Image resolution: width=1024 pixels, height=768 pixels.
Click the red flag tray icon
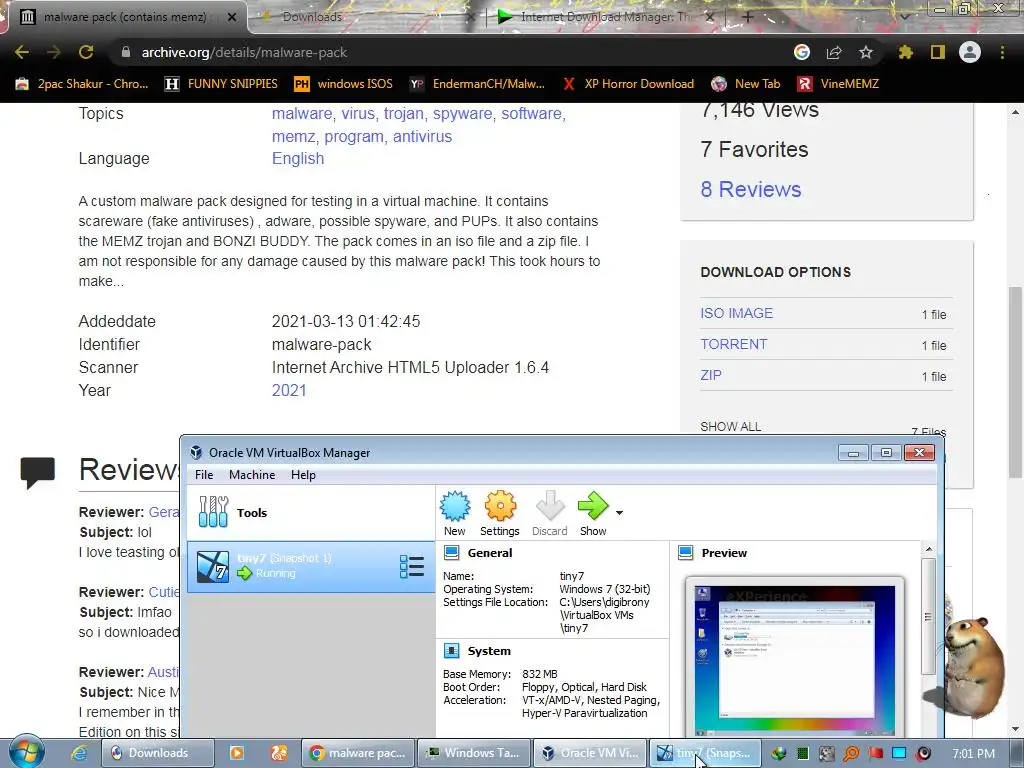pyautogui.click(x=875, y=754)
